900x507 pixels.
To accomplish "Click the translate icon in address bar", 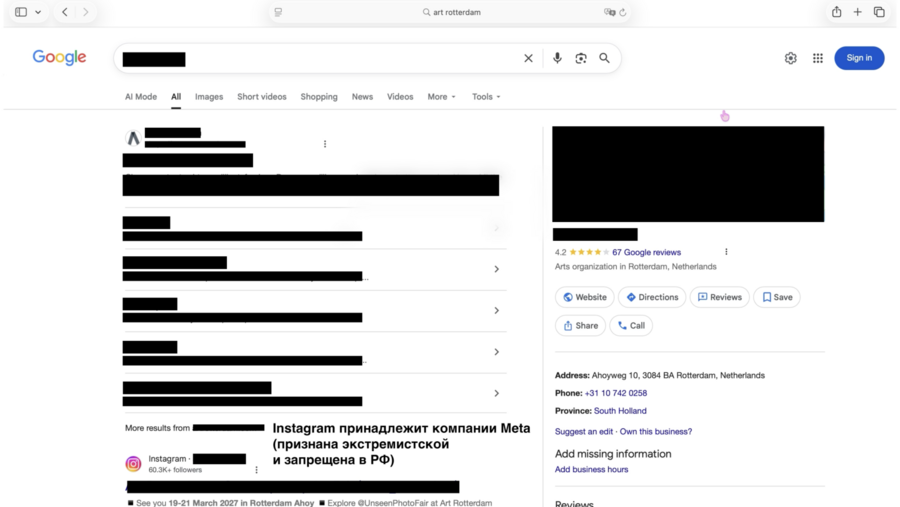I will pyautogui.click(x=609, y=12).
